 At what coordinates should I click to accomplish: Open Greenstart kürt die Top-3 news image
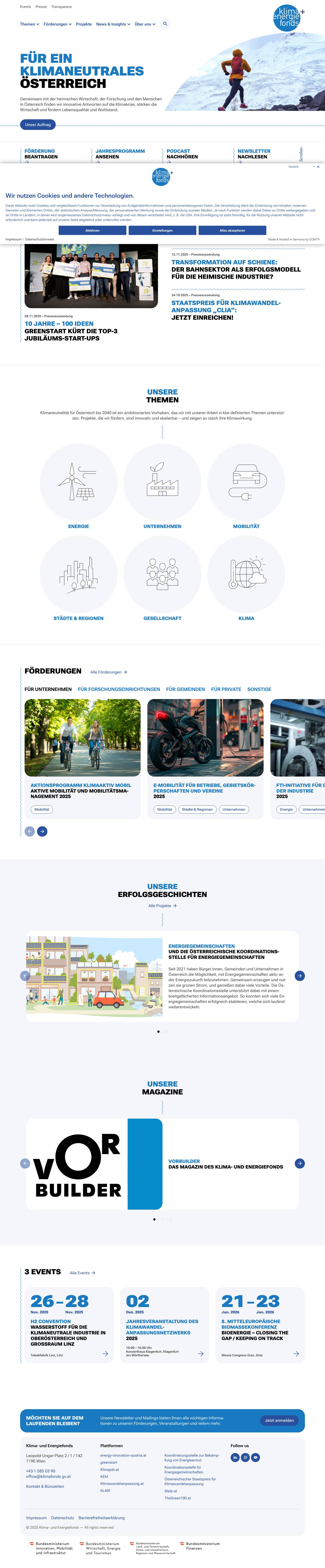point(91,276)
